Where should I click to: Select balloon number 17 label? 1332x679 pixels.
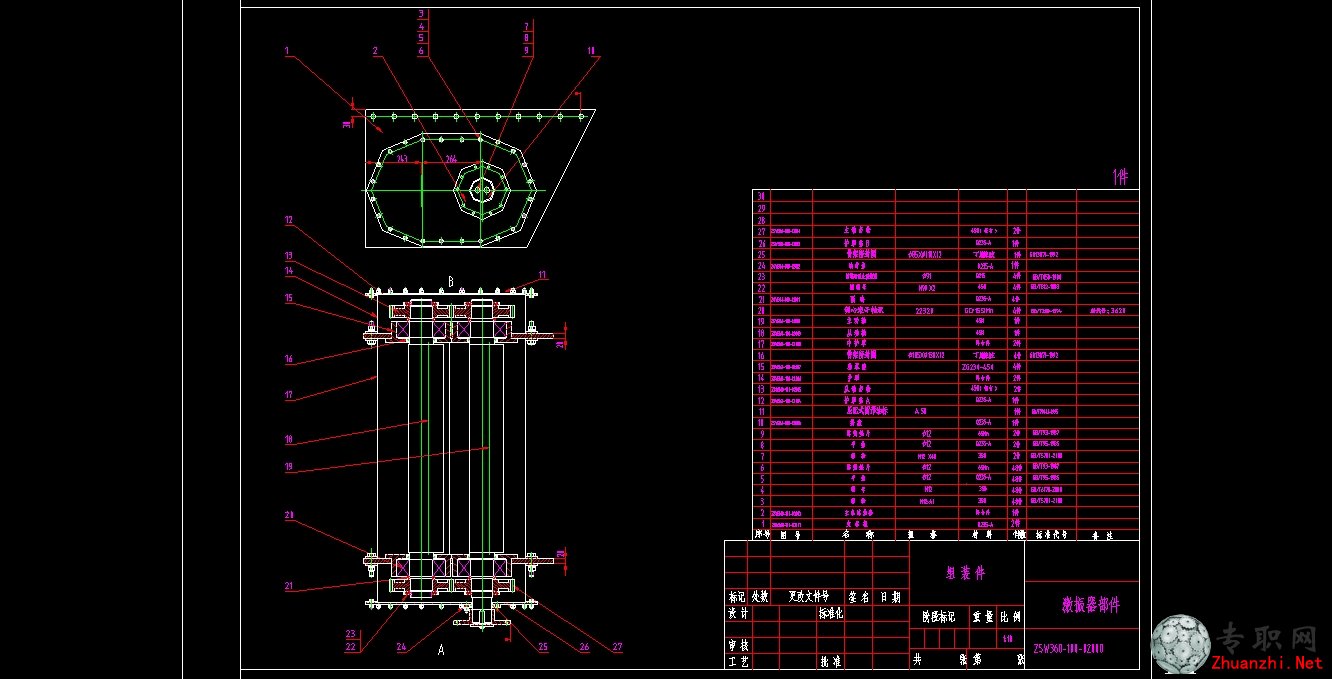288,395
